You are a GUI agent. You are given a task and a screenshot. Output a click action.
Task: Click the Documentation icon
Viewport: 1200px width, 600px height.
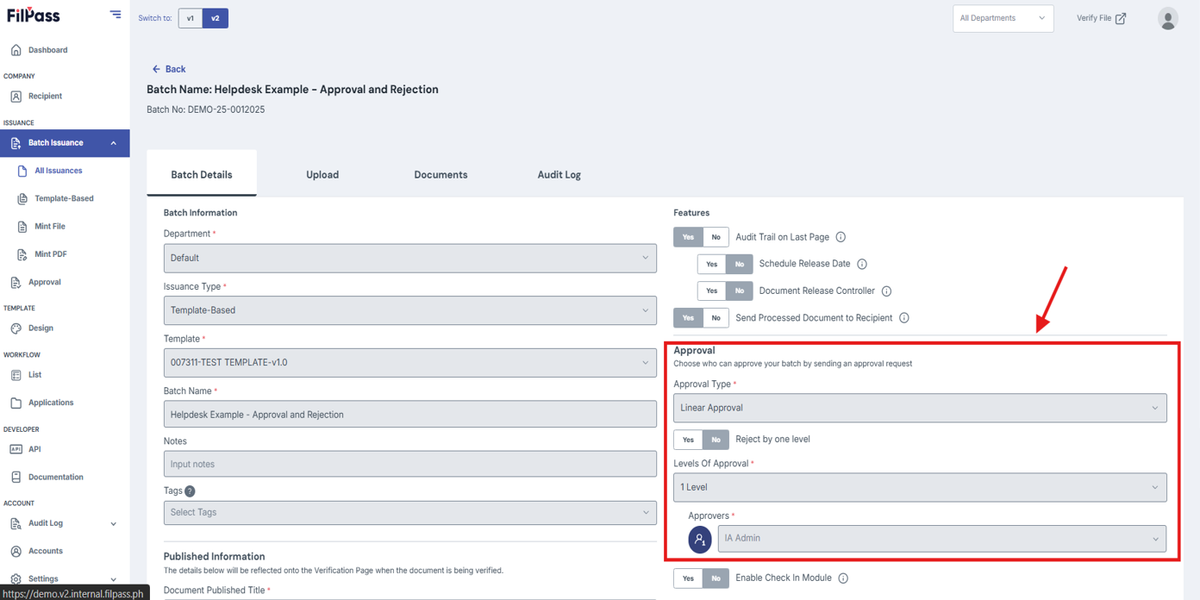click(16, 477)
